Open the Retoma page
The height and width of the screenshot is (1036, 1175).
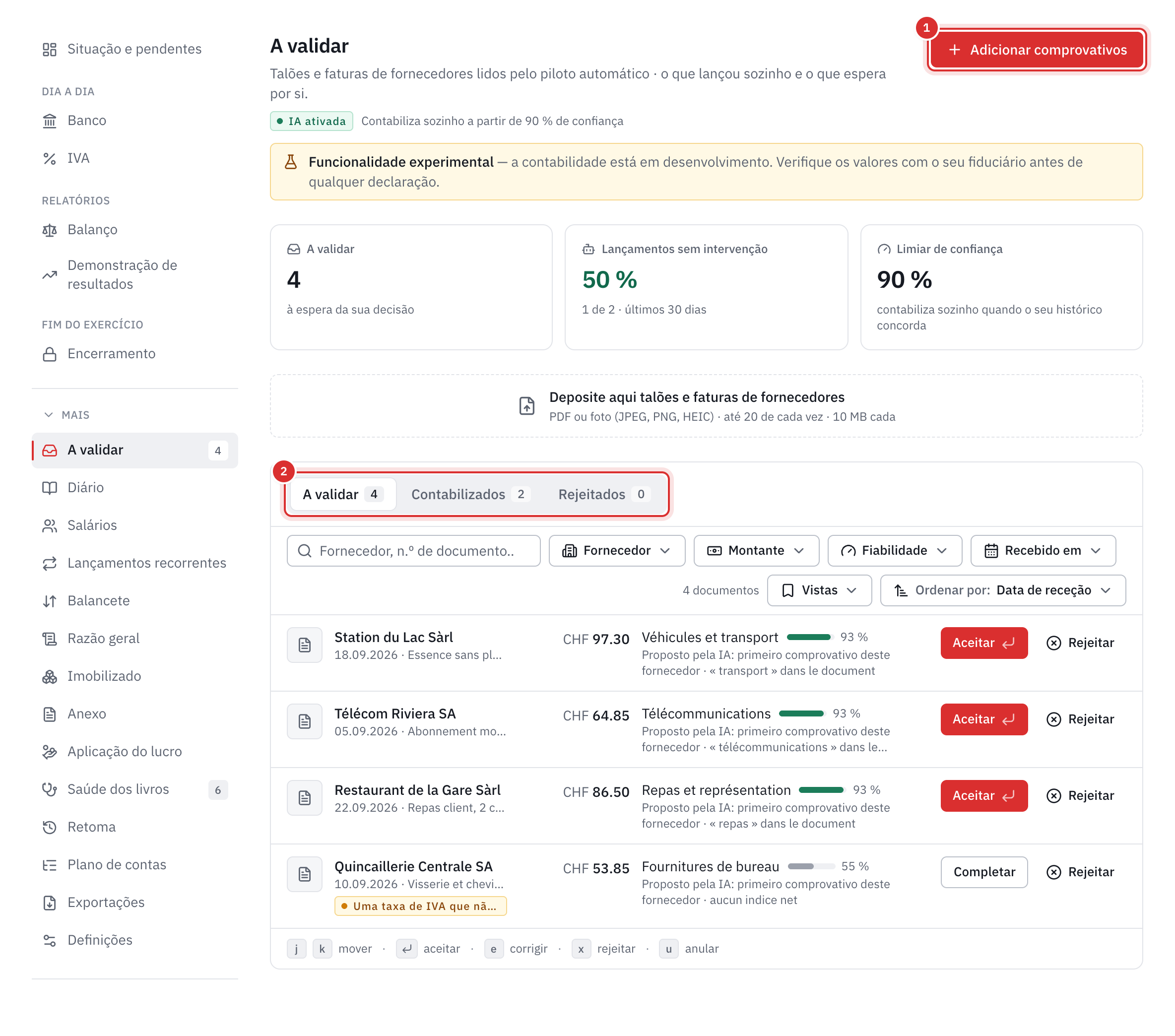[x=134, y=827]
